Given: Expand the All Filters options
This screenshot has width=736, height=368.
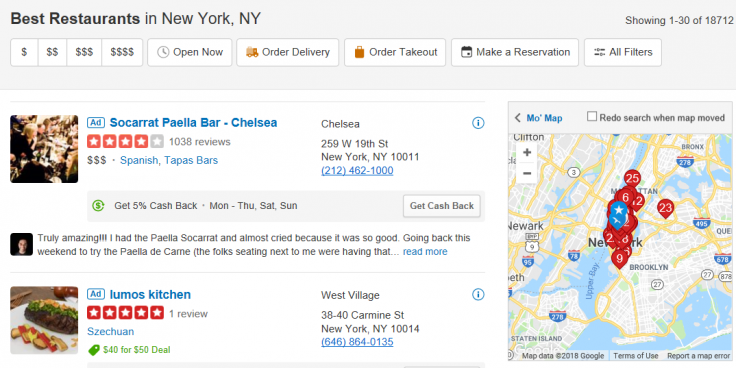Looking at the screenshot, I should click(623, 53).
